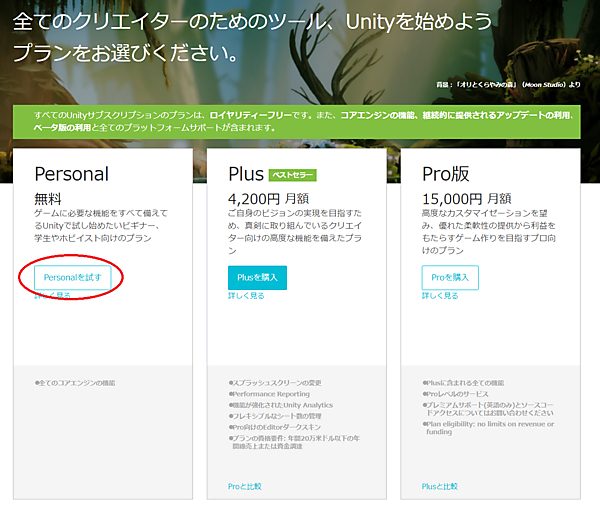This screenshot has width=600, height=510.
Task: Open 詳しく見る link under Pro plan
Action: pos(440,295)
